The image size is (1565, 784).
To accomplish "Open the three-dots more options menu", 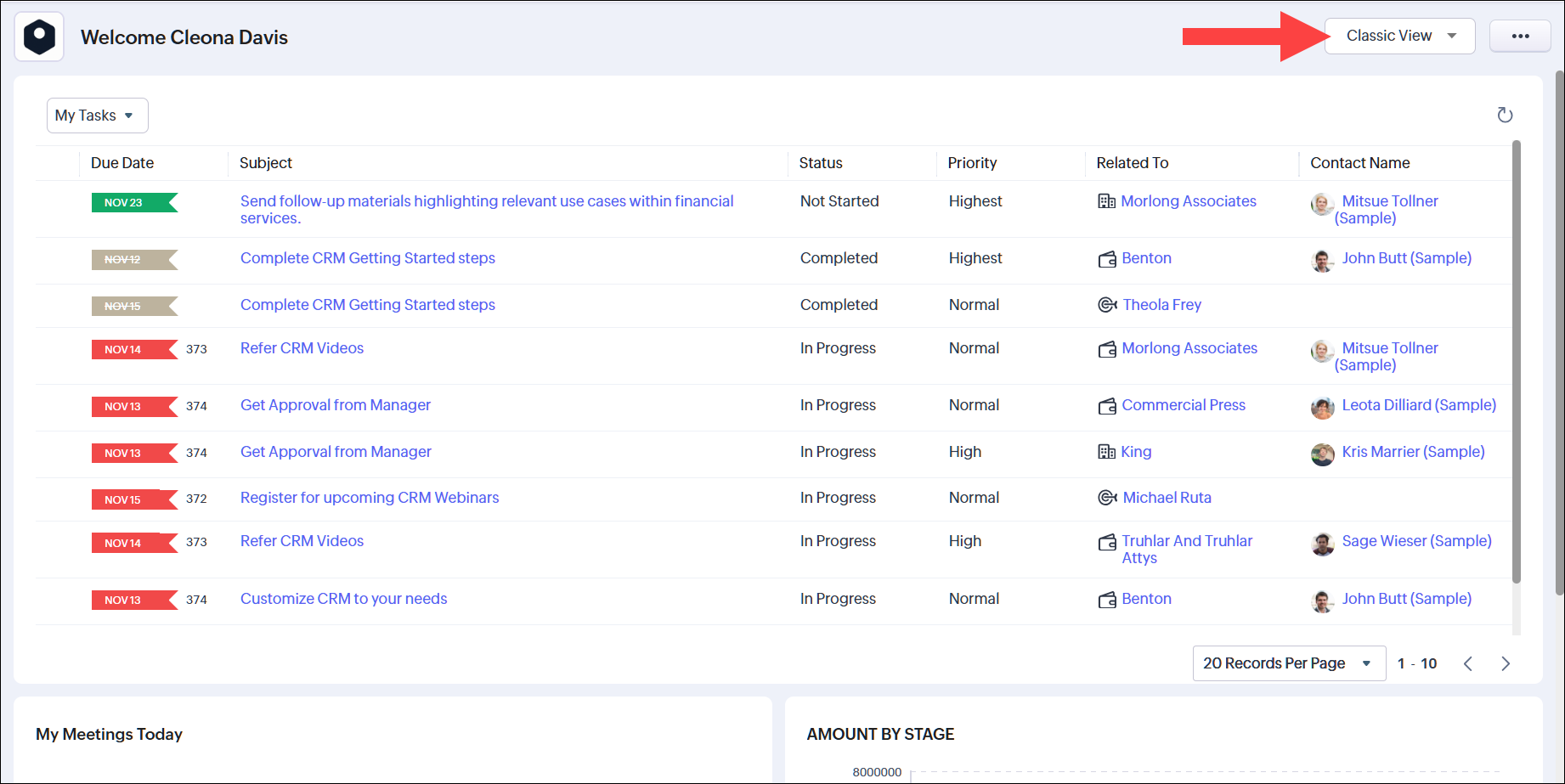I will point(1520,36).
